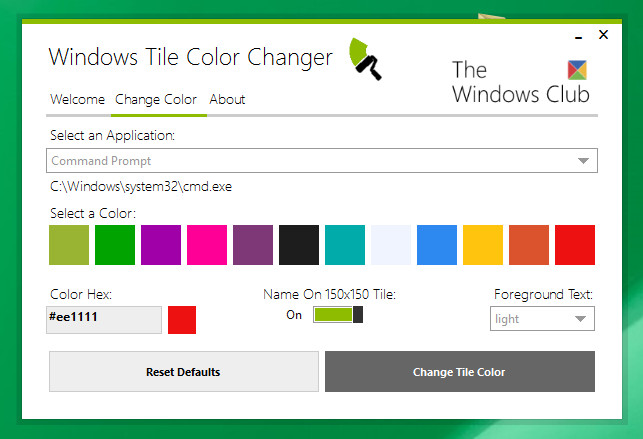Image resolution: width=643 pixels, height=439 pixels.
Task: Pick the hot pink color swatch
Action: tap(207, 245)
